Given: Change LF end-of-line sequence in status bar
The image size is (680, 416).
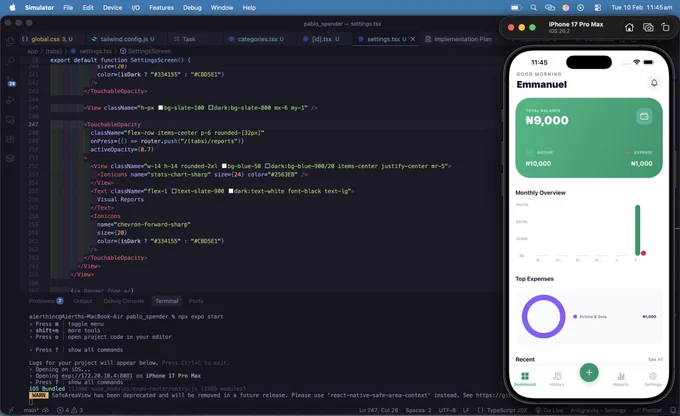Looking at the screenshot, I should click(466, 410).
